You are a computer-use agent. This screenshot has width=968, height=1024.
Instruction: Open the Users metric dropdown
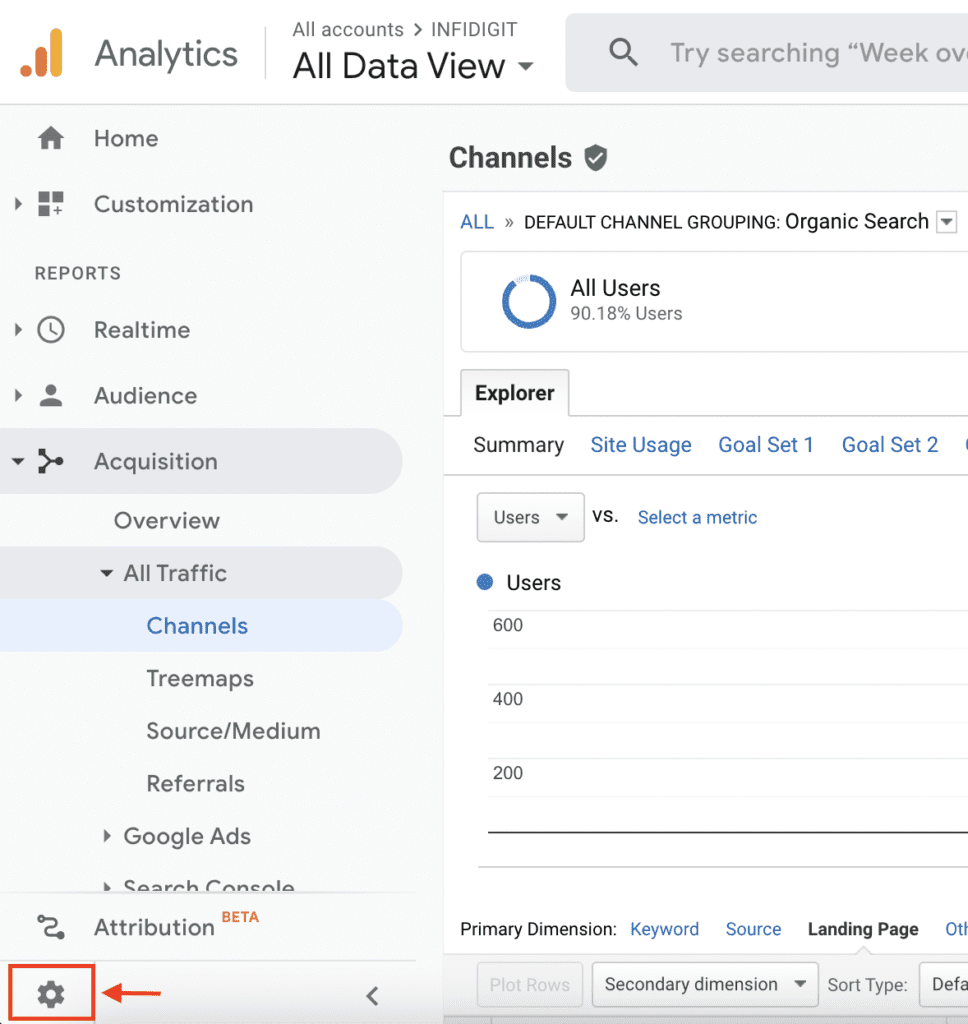click(x=530, y=517)
